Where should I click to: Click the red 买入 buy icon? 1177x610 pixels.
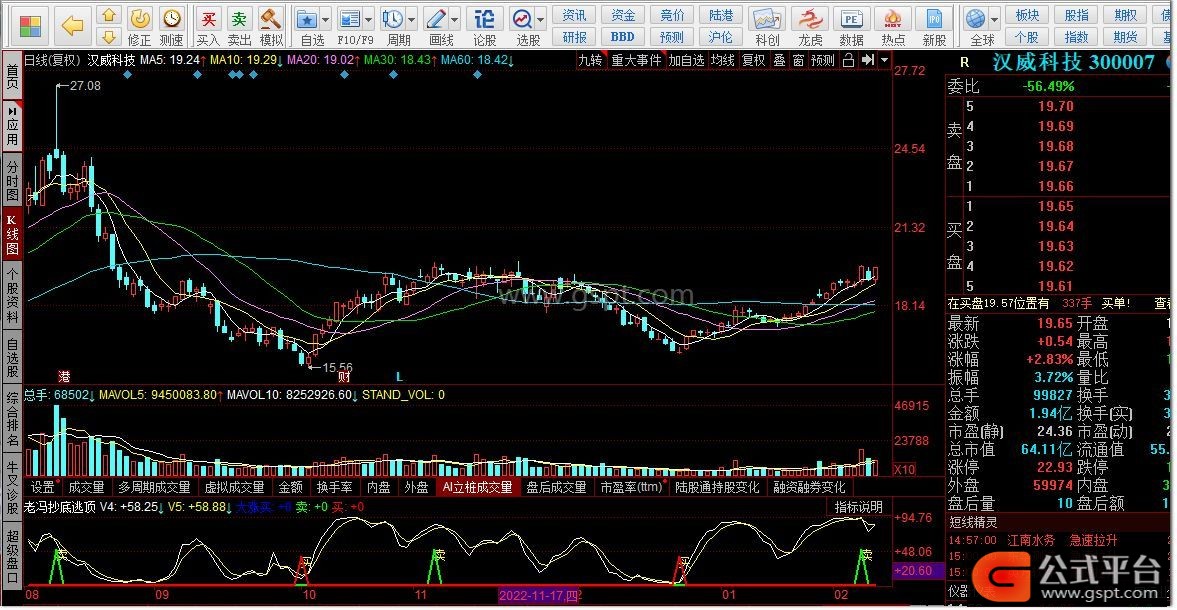(208, 19)
